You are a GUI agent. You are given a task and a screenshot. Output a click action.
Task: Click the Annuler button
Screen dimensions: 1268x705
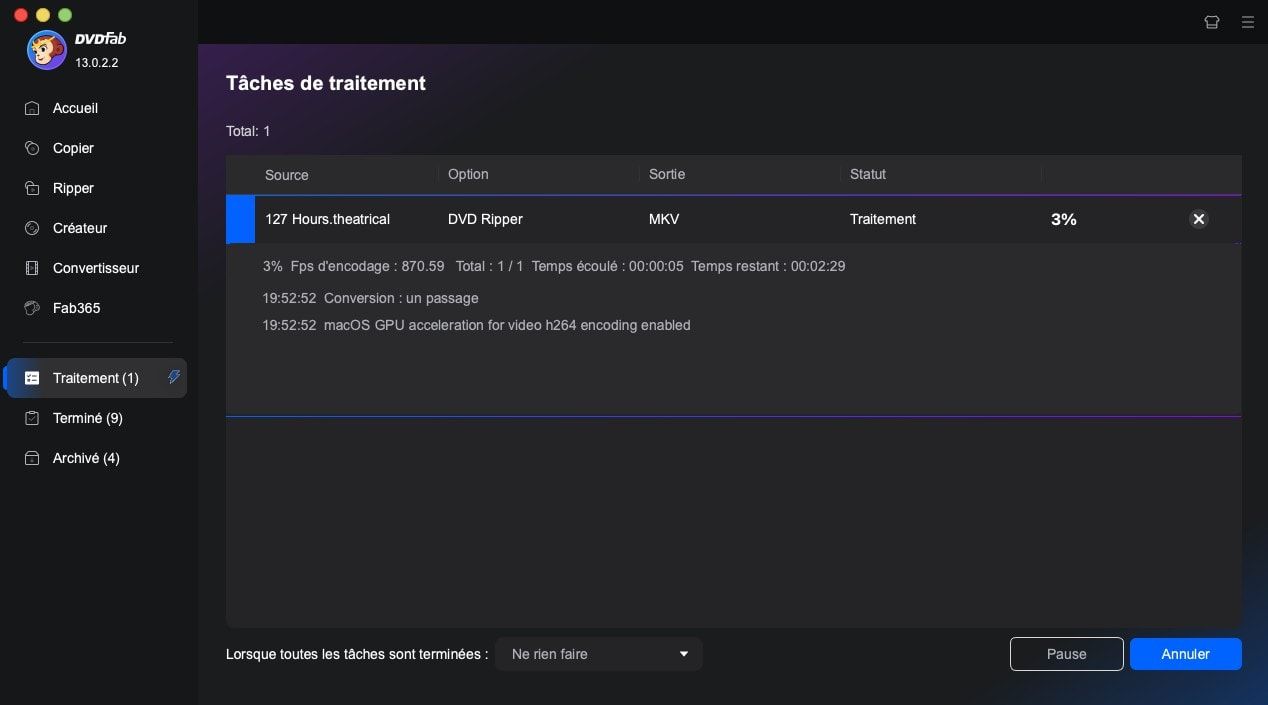click(x=1185, y=654)
